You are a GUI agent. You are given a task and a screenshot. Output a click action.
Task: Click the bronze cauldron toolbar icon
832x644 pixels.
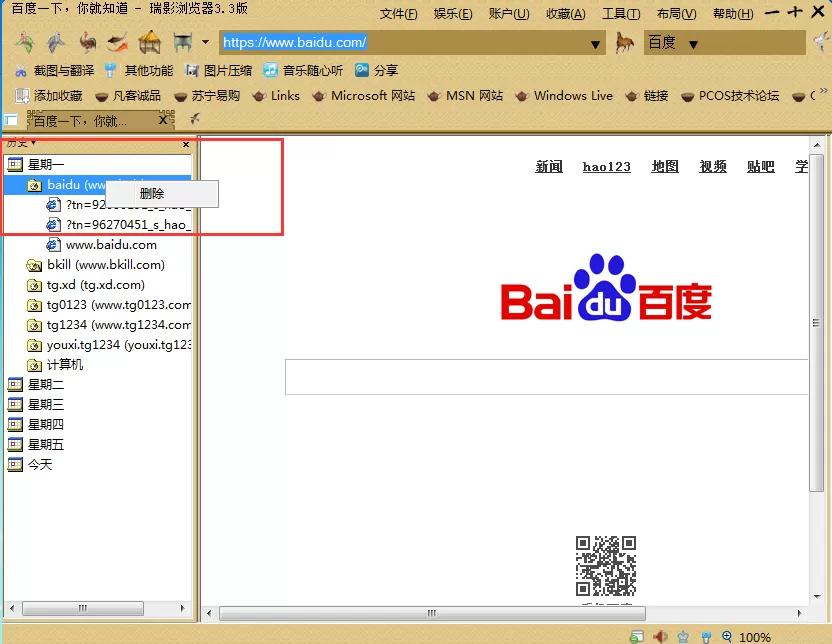183,42
